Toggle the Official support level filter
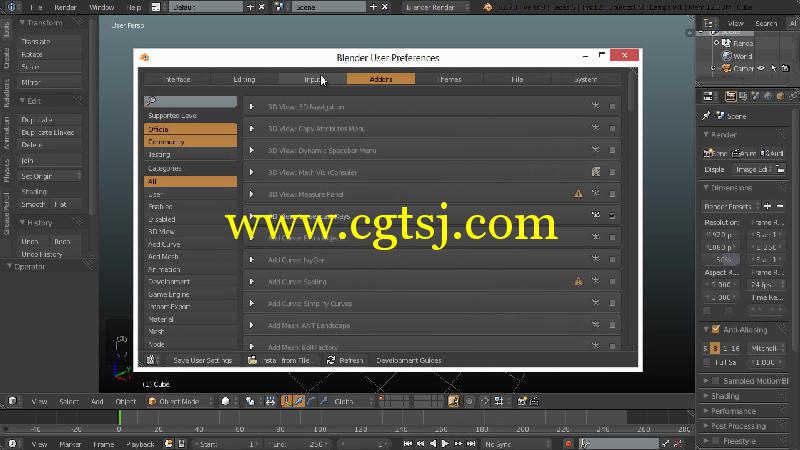 pos(190,129)
